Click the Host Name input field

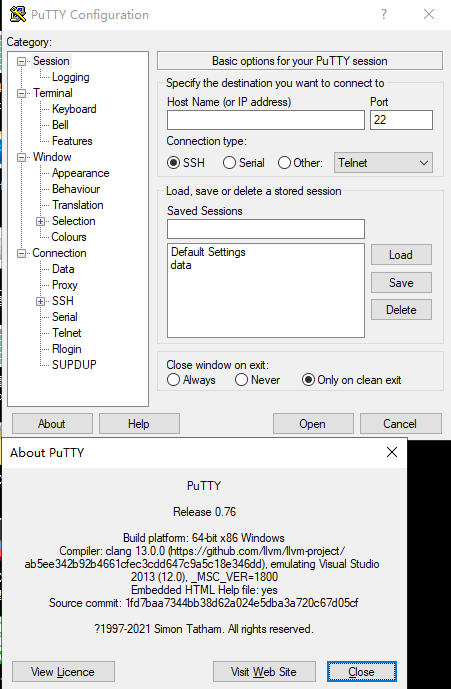tap(266, 120)
